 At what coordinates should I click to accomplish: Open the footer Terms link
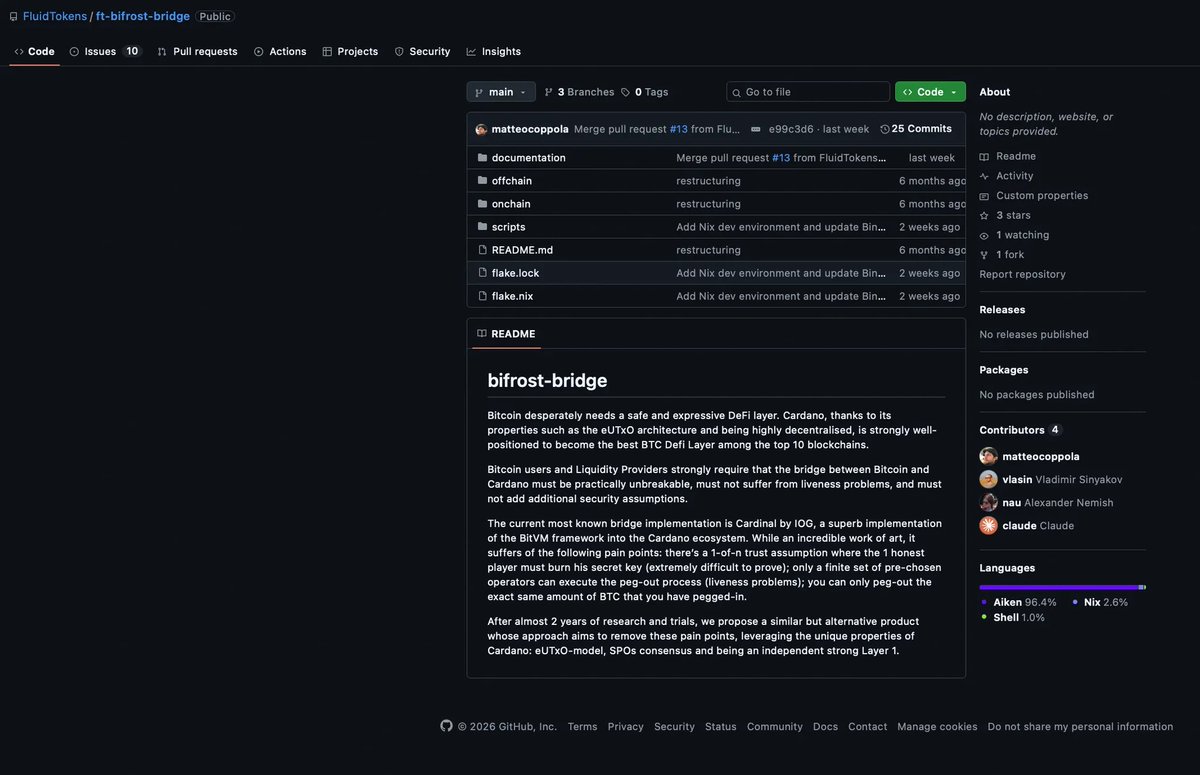click(x=582, y=727)
